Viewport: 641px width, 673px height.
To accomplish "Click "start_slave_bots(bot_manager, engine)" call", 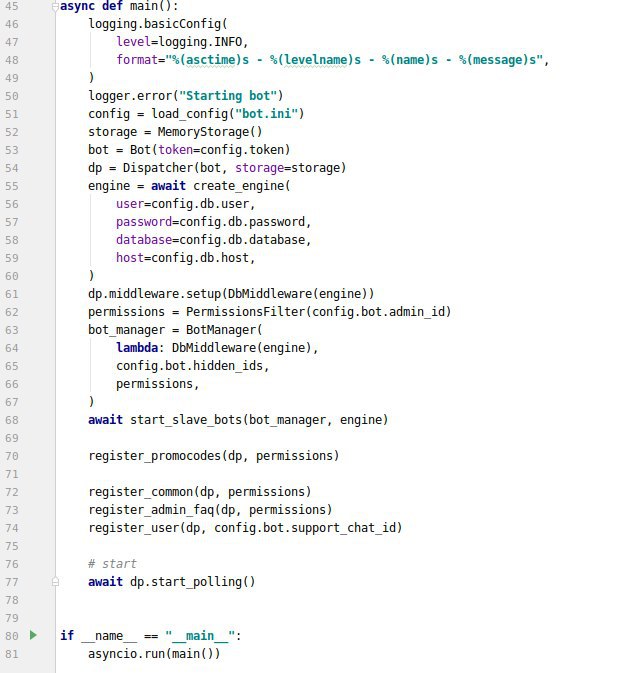I will coord(259,420).
